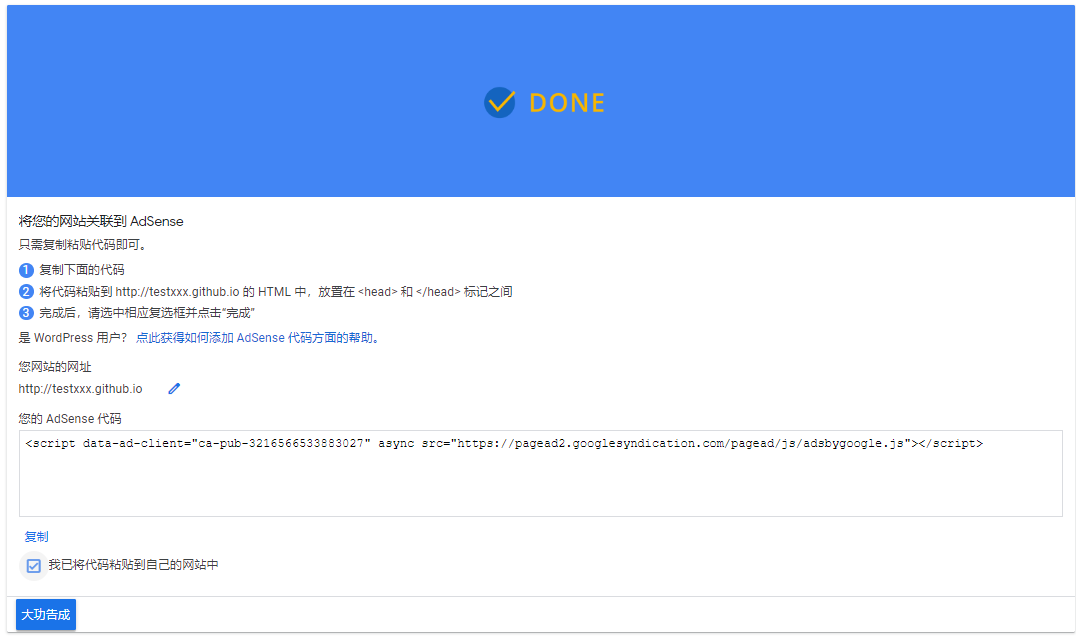Image resolution: width=1076 pixels, height=636 pixels.
Task: Click the pencil next to http://testxxx.github.io
Action: click(x=173, y=388)
